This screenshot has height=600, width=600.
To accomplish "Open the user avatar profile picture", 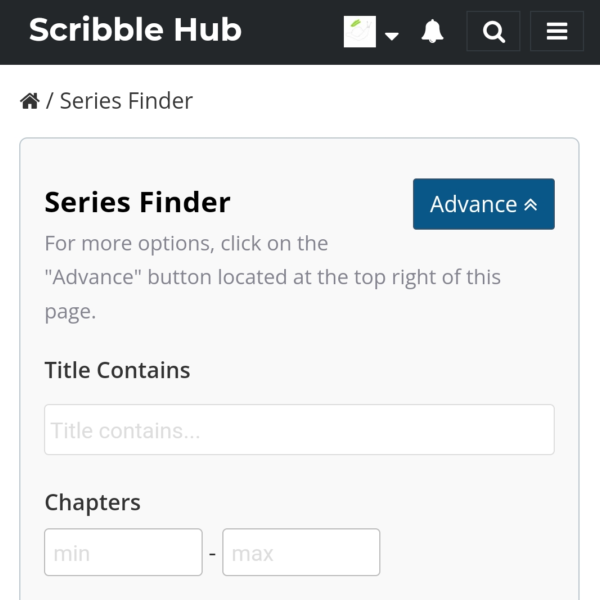I will click(x=360, y=32).
